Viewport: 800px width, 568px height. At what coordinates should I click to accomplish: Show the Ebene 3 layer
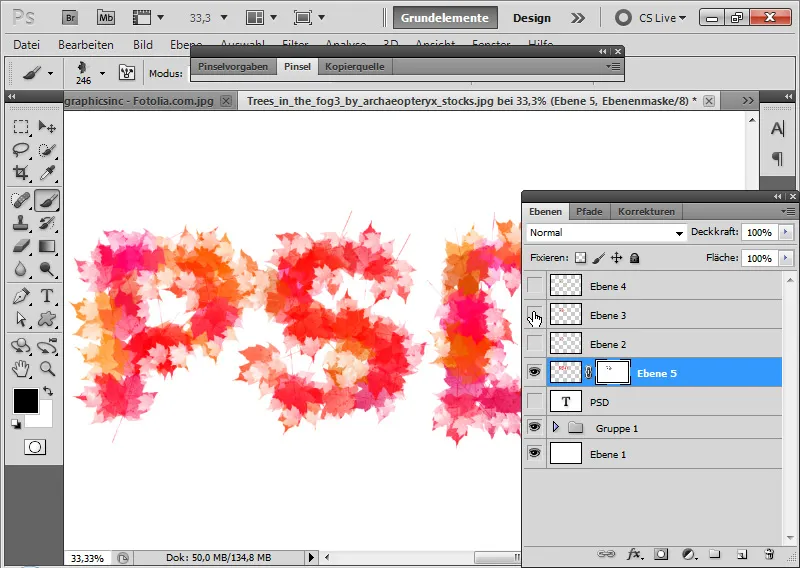534,314
